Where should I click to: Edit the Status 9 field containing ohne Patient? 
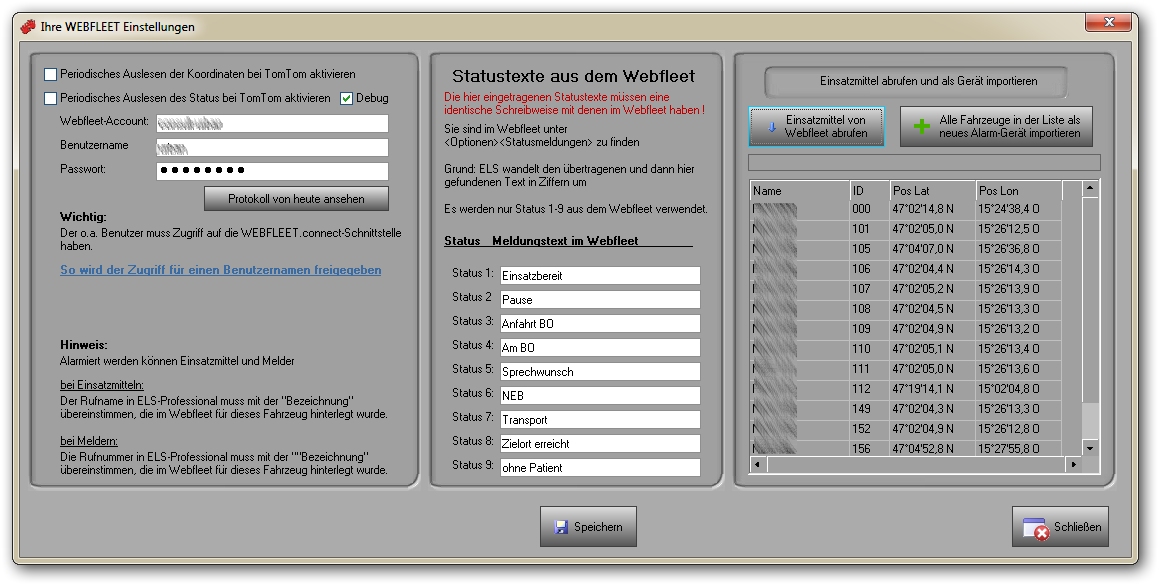tap(599, 468)
